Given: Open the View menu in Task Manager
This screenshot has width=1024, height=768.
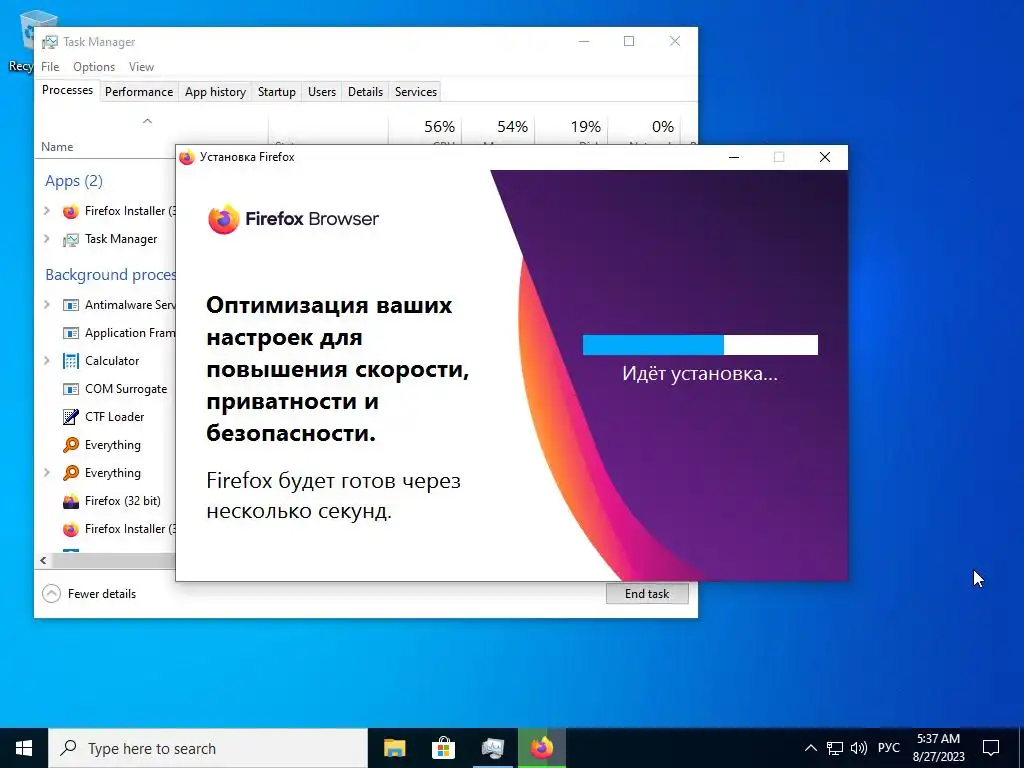Looking at the screenshot, I should (141, 67).
